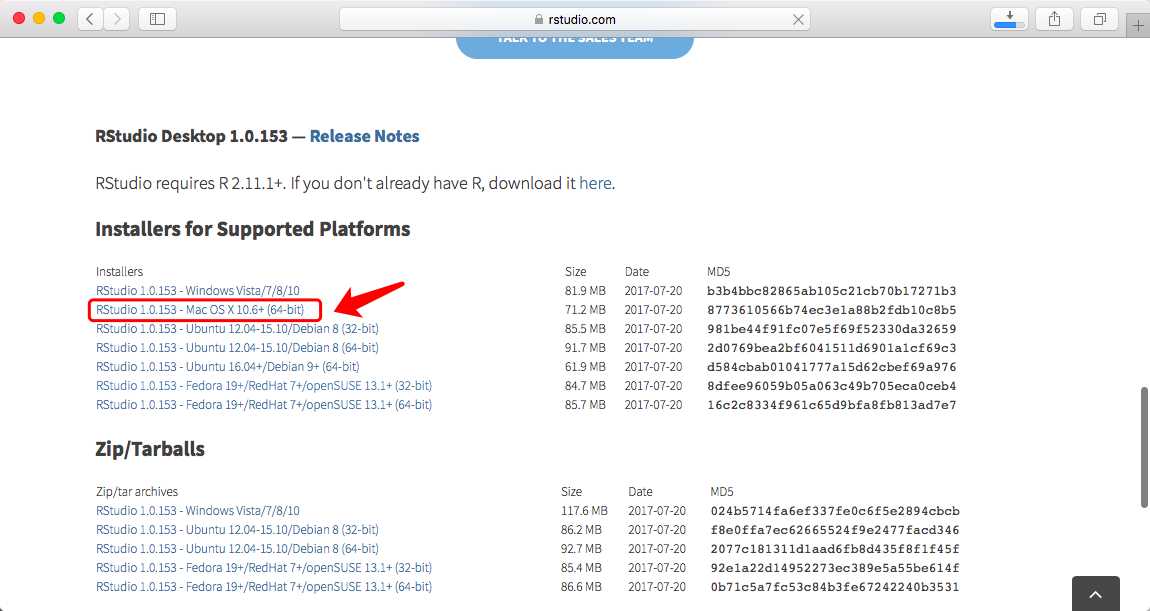
Task: Download Fedora 19+ 64-bit installer
Action: tap(264, 405)
